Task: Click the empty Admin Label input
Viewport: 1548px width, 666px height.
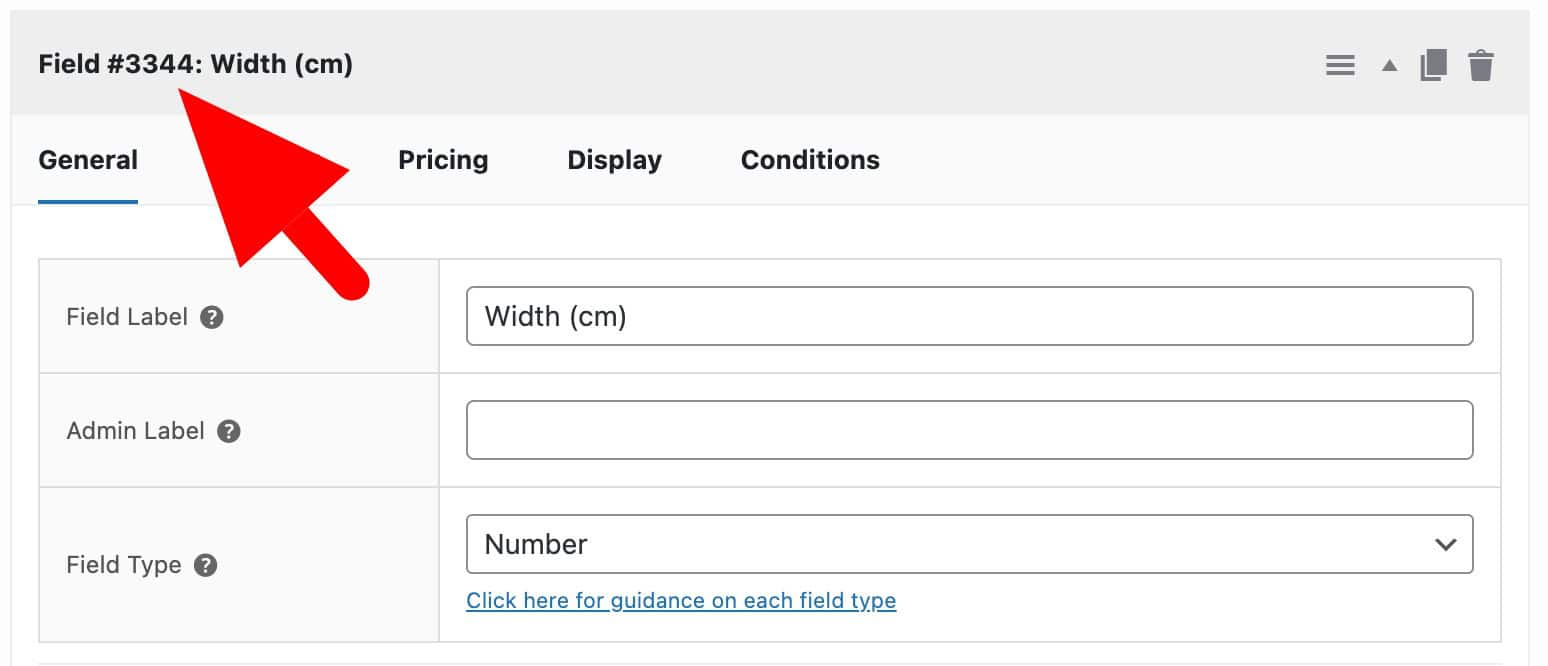Action: [x=969, y=430]
